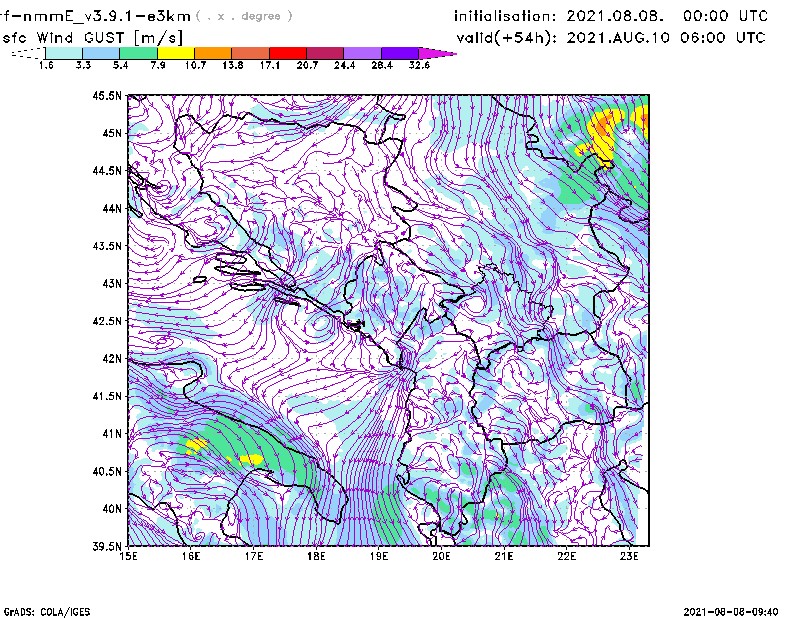Viewport: 800px width, 618px height.
Task: Click the 21E longitude label
Action: point(504,556)
